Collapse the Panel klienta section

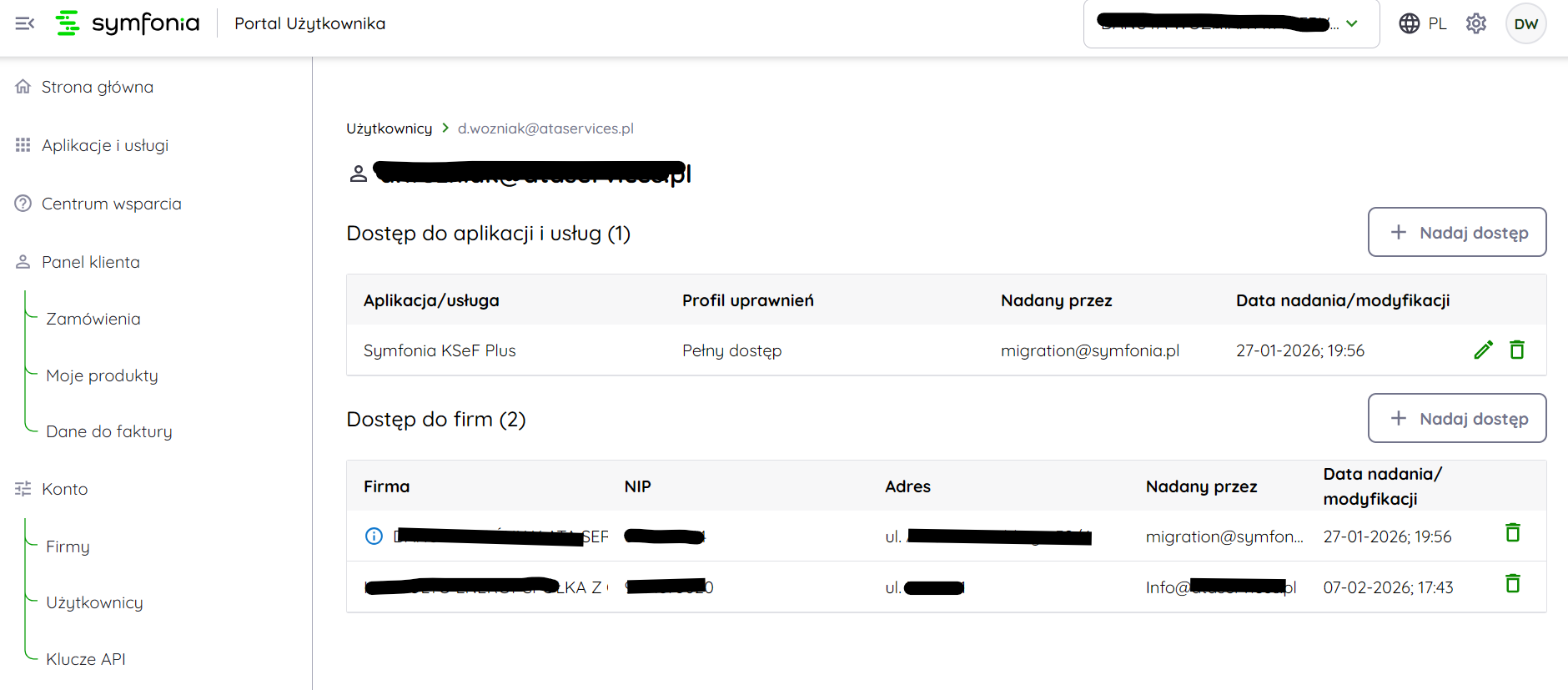(90, 262)
